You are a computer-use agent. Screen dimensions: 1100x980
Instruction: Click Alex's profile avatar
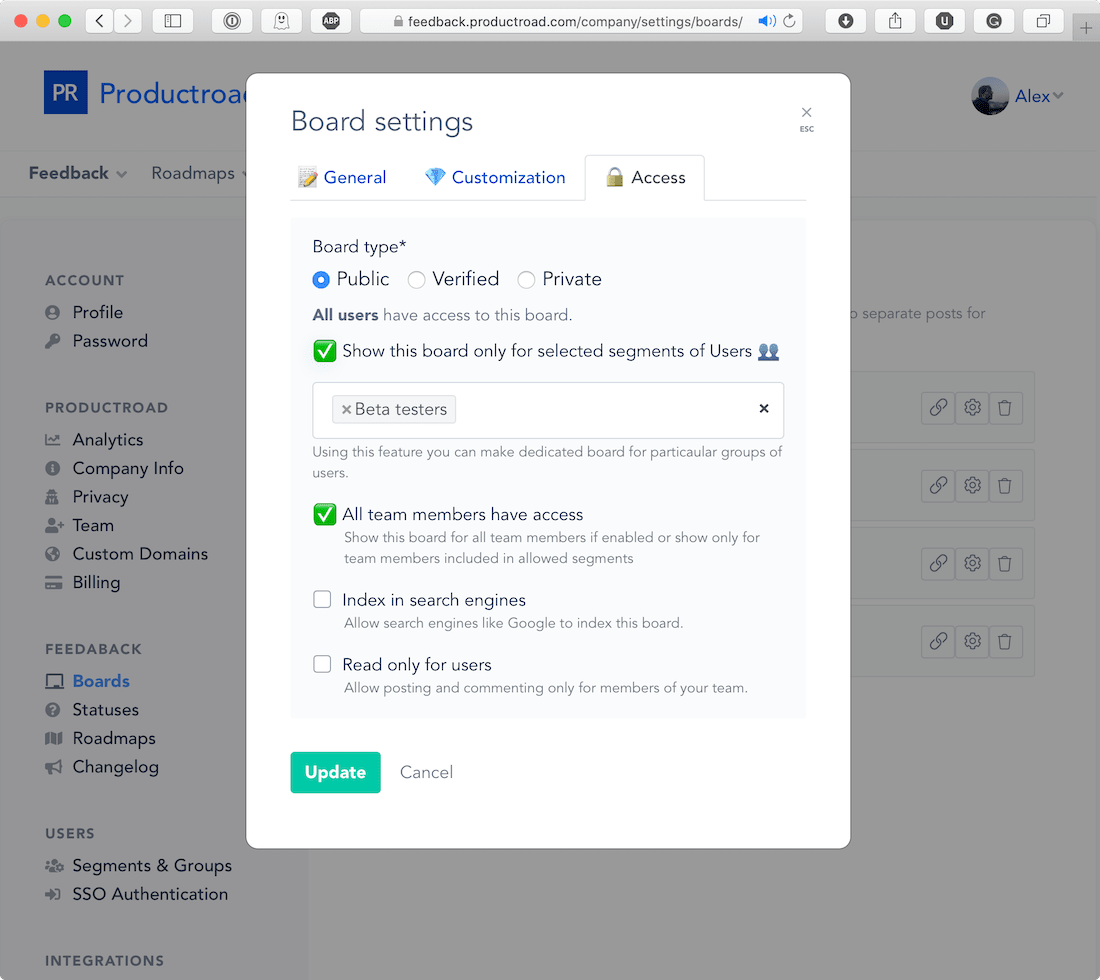pyautogui.click(x=990, y=95)
